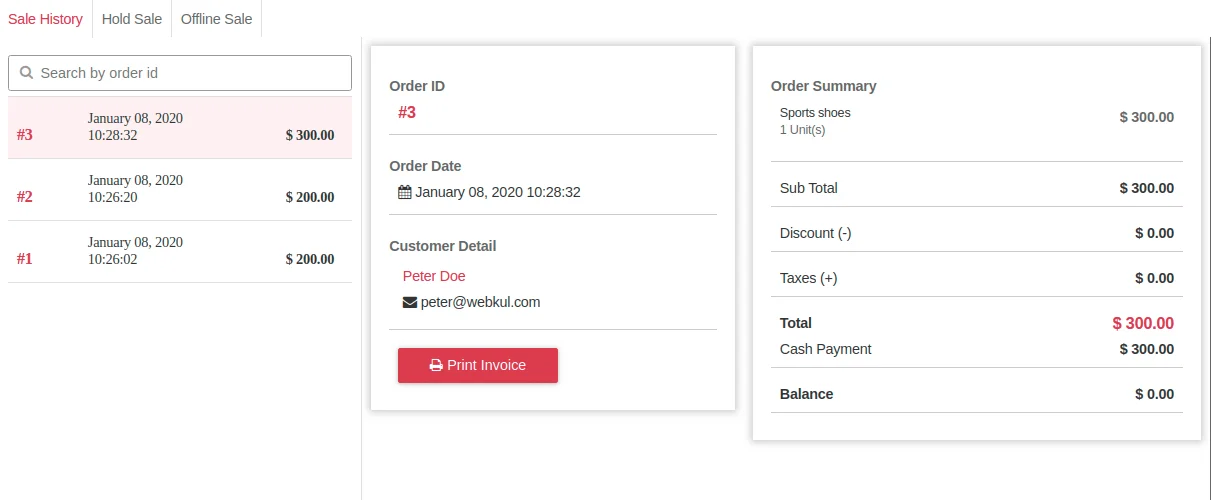The width and height of the screenshot is (1211, 500).
Task: Click the peter@webkul.com email address
Action: (480, 302)
